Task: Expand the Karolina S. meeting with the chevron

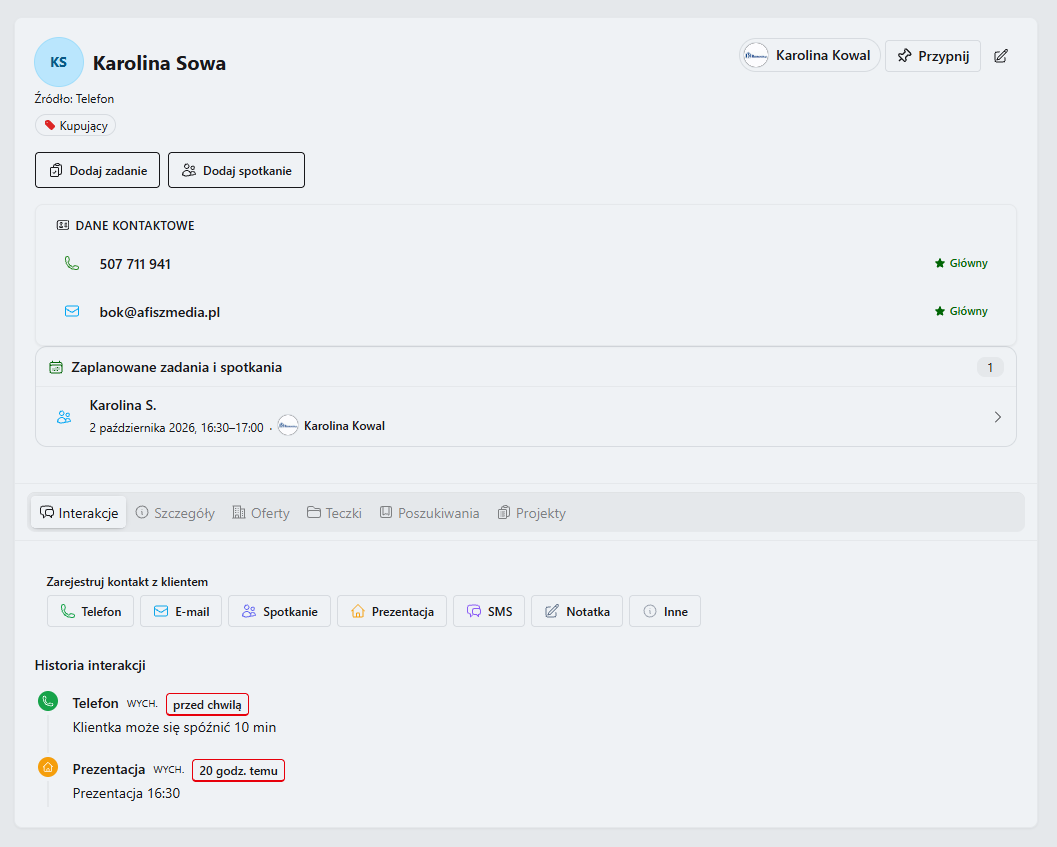Action: pyautogui.click(x=998, y=417)
